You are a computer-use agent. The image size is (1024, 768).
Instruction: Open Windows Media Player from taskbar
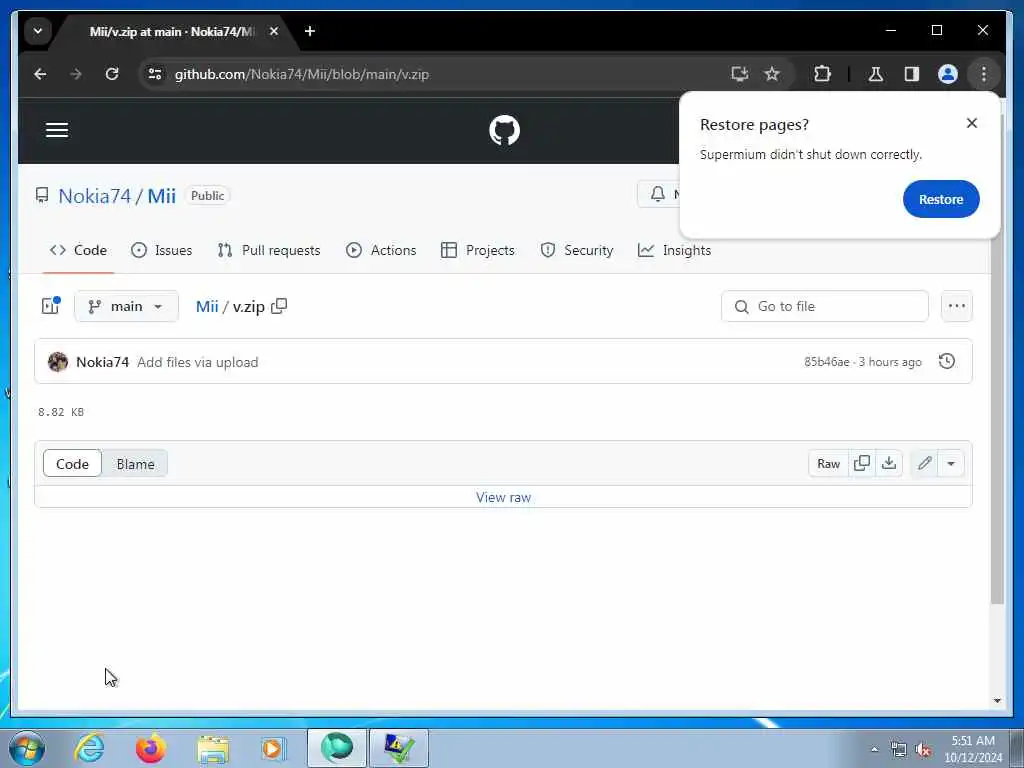pyautogui.click(x=274, y=748)
